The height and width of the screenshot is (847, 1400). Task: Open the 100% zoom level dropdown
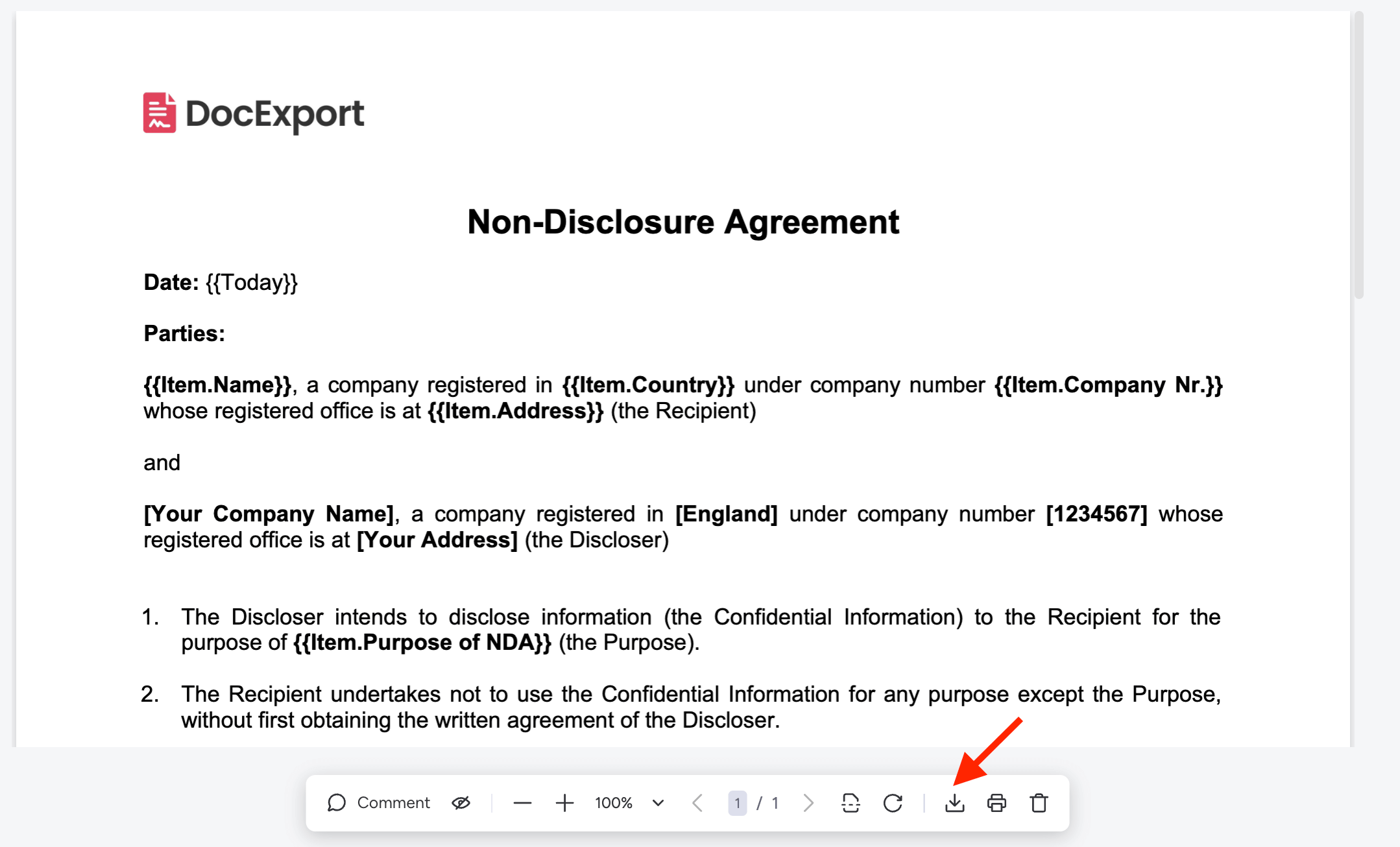629,803
